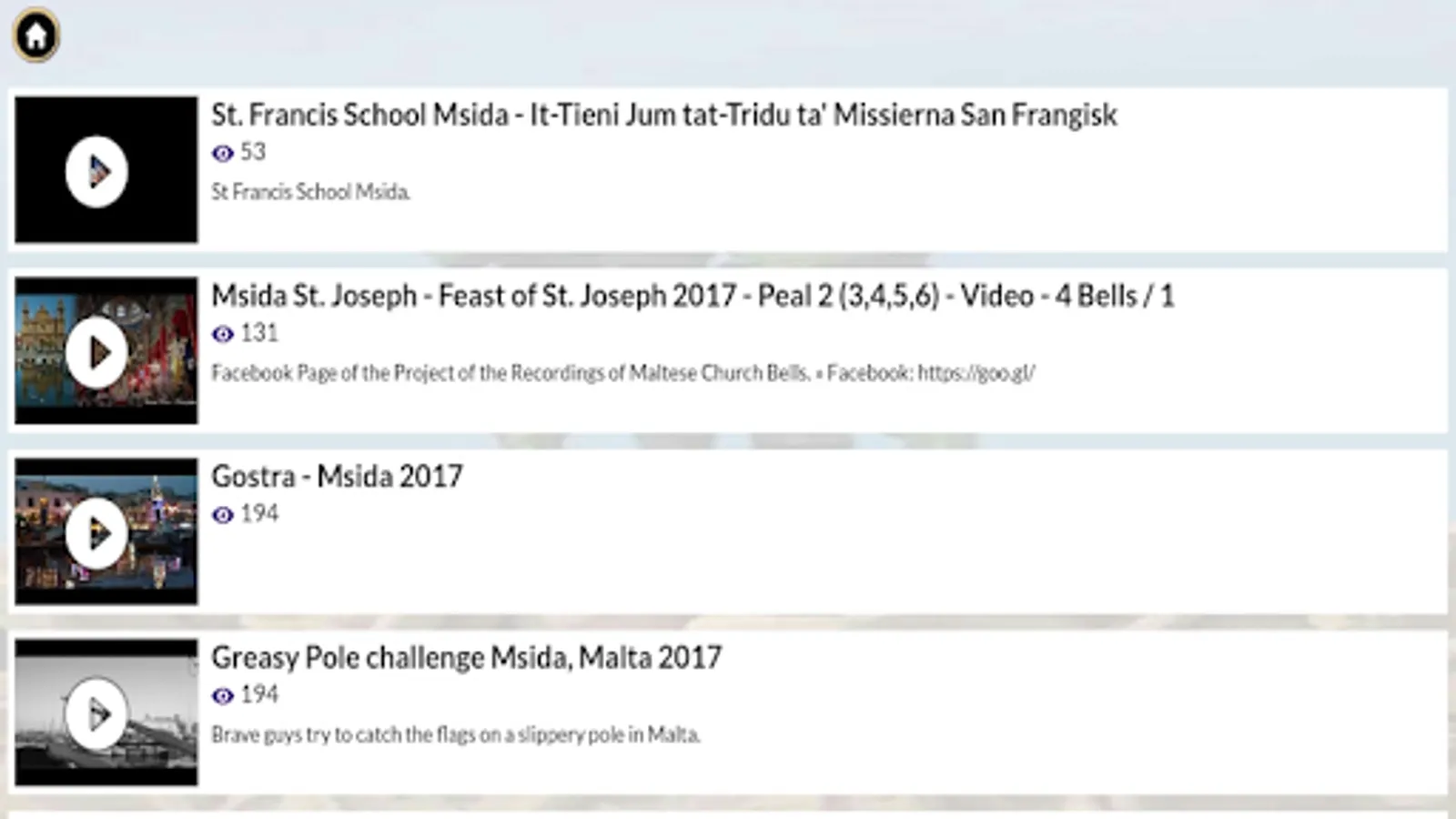This screenshot has height=819, width=1456.
Task: Play the St. Francis School Msida video
Action: (x=96, y=171)
